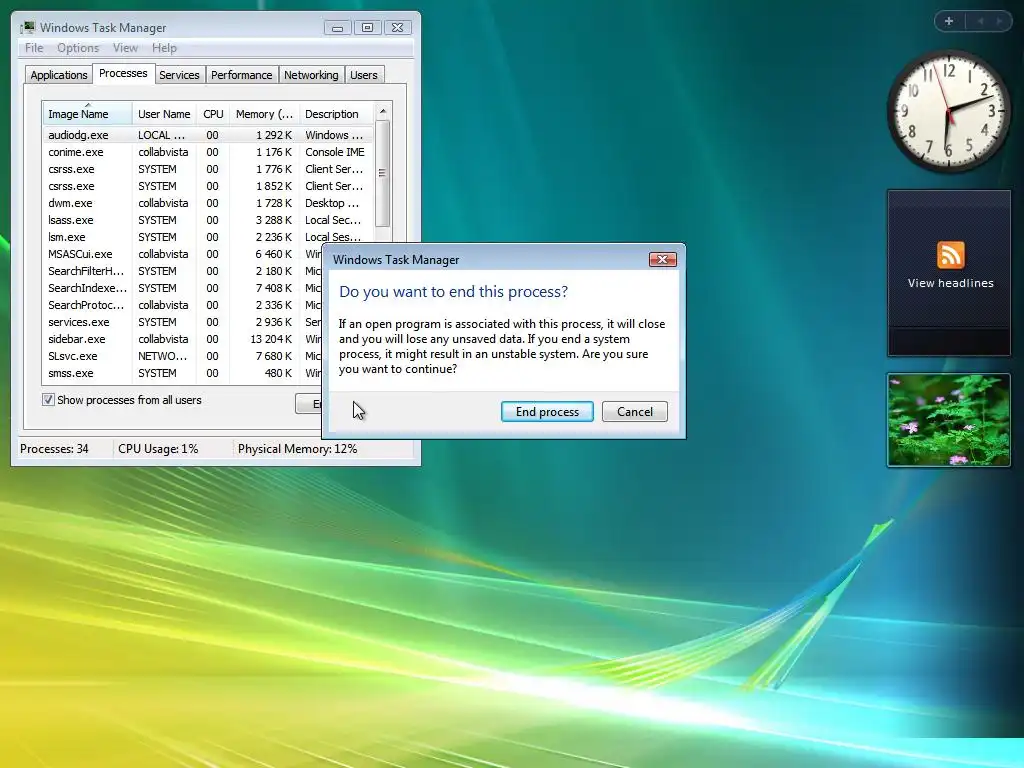Click the process list scroll up arrow
Image resolution: width=1024 pixels, height=768 pixels.
[x=383, y=111]
